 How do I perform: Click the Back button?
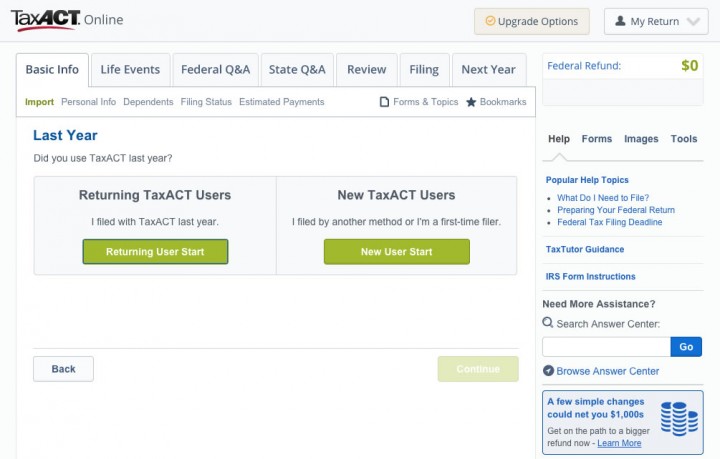coord(63,369)
